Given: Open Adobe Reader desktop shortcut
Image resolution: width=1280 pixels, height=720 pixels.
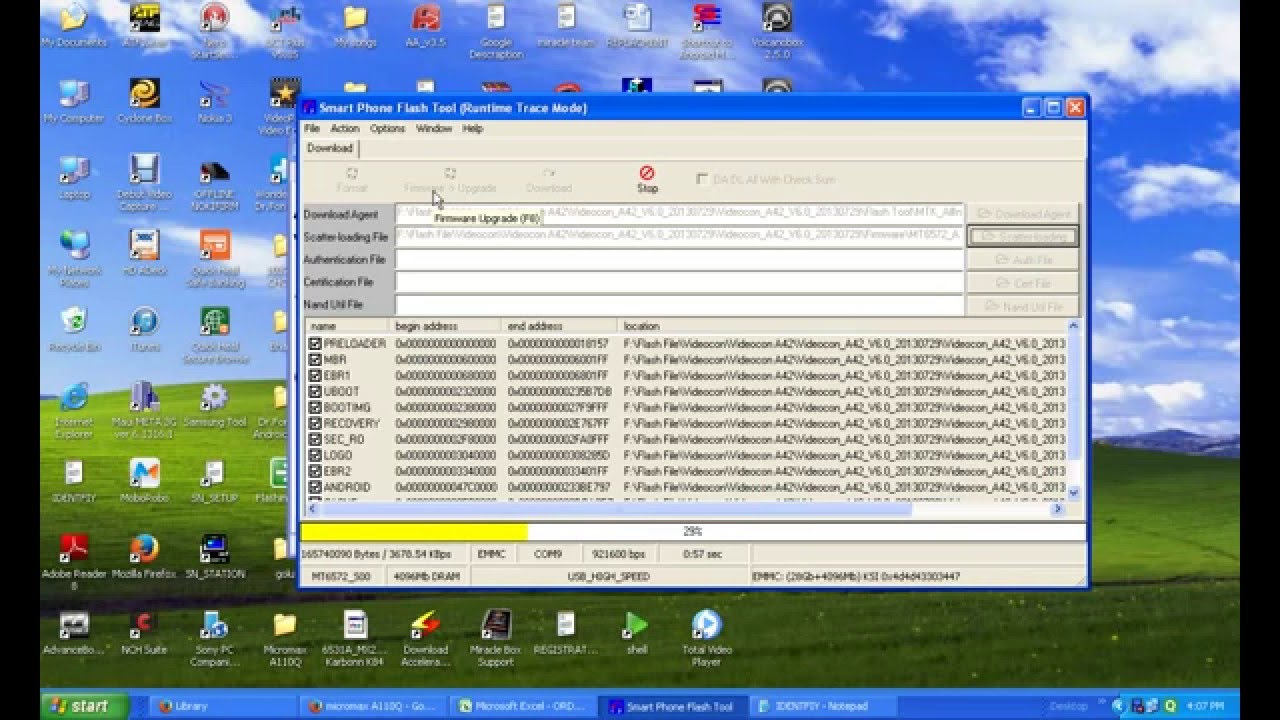Looking at the screenshot, I should (74, 562).
